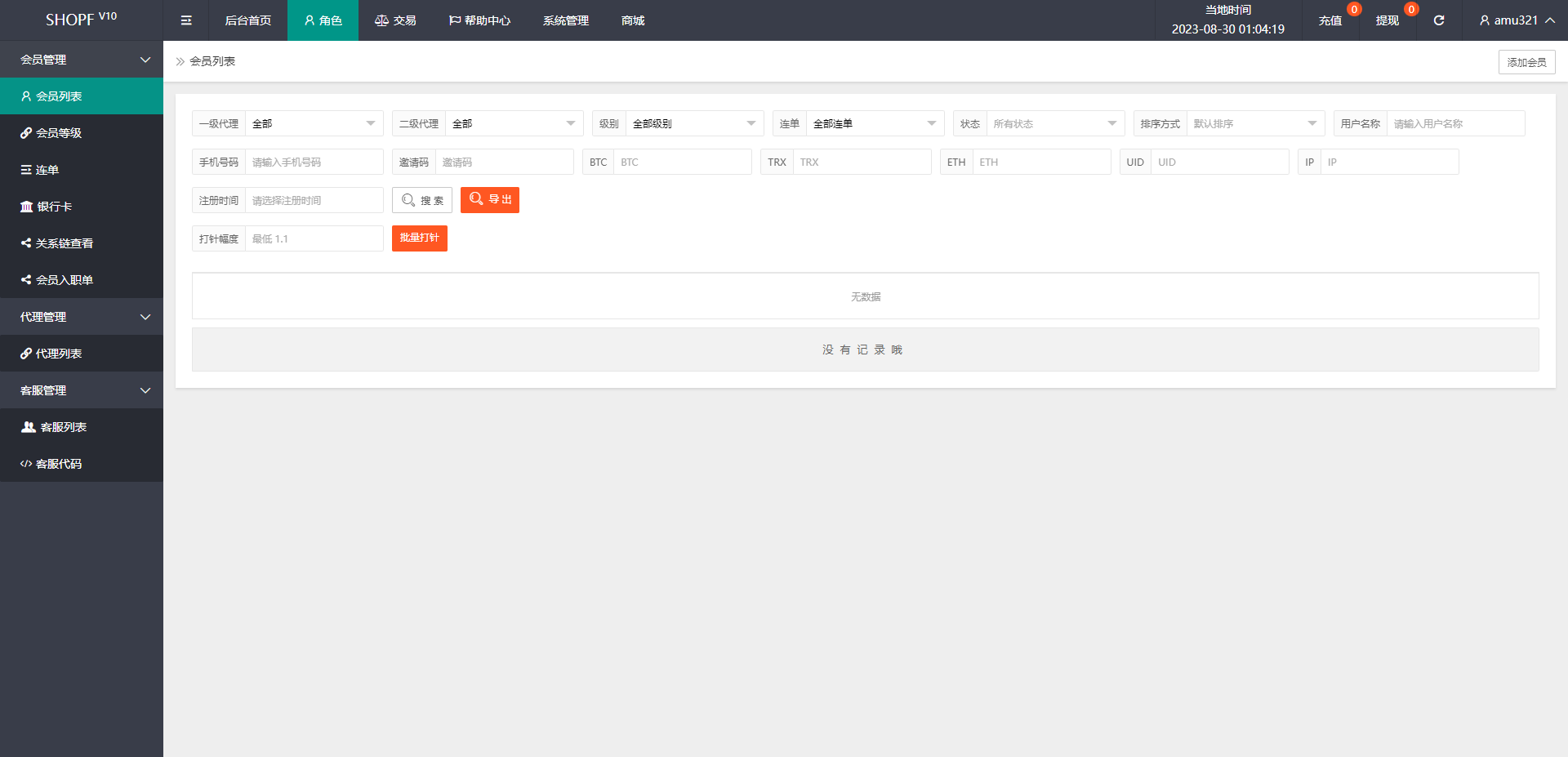
Task: Open 会员等级 member level page
Action: [58, 133]
